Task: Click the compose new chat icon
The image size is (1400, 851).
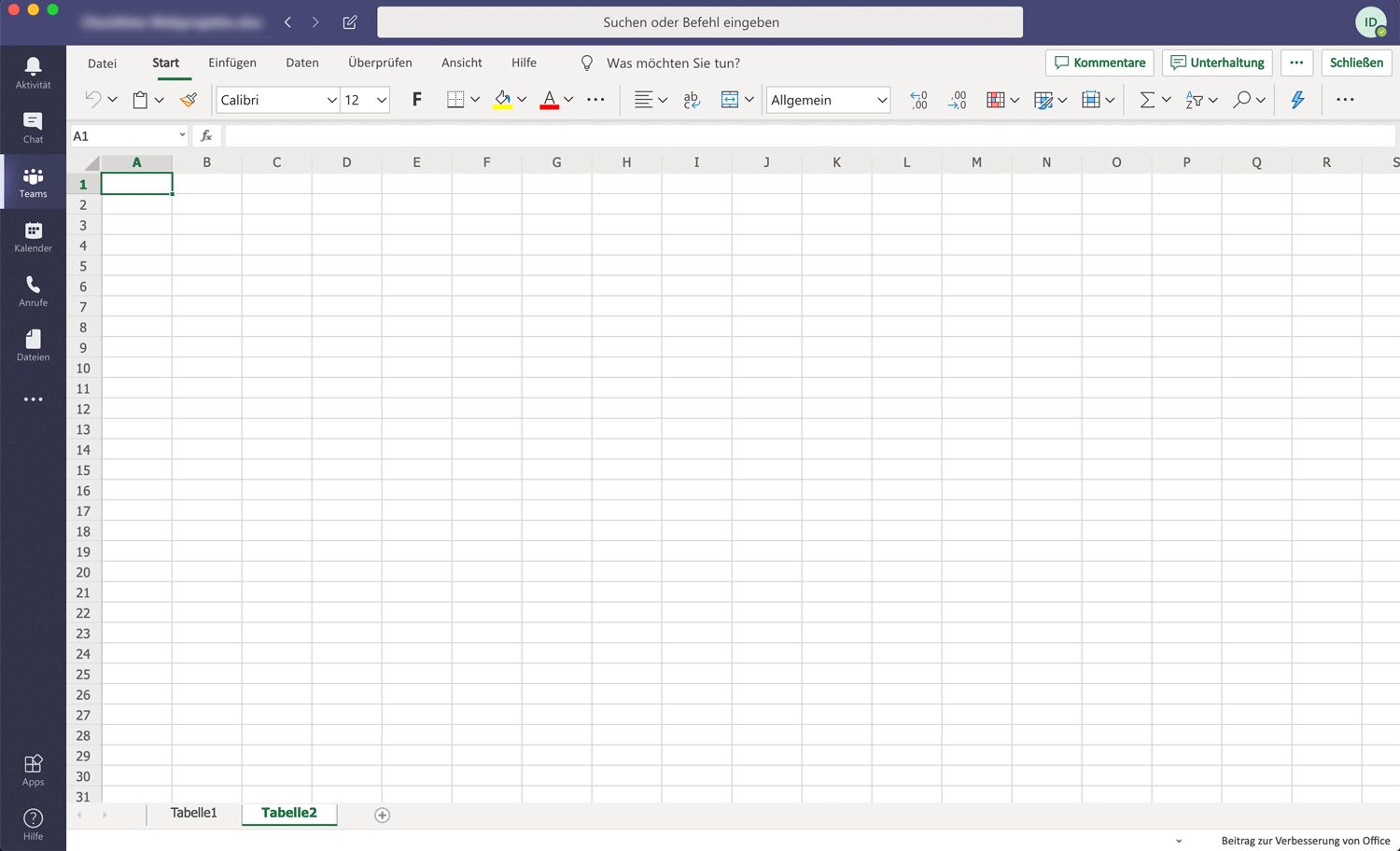Action: coord(350,22)
